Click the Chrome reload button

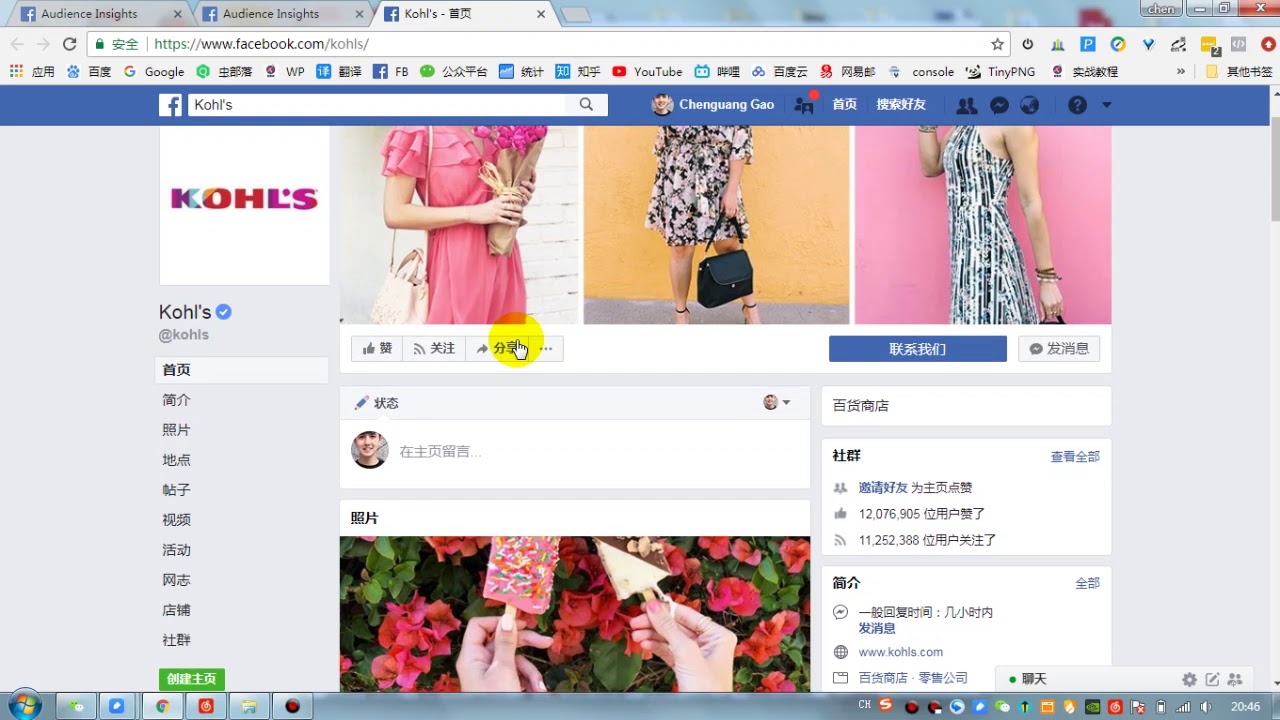tap(69, 44)
